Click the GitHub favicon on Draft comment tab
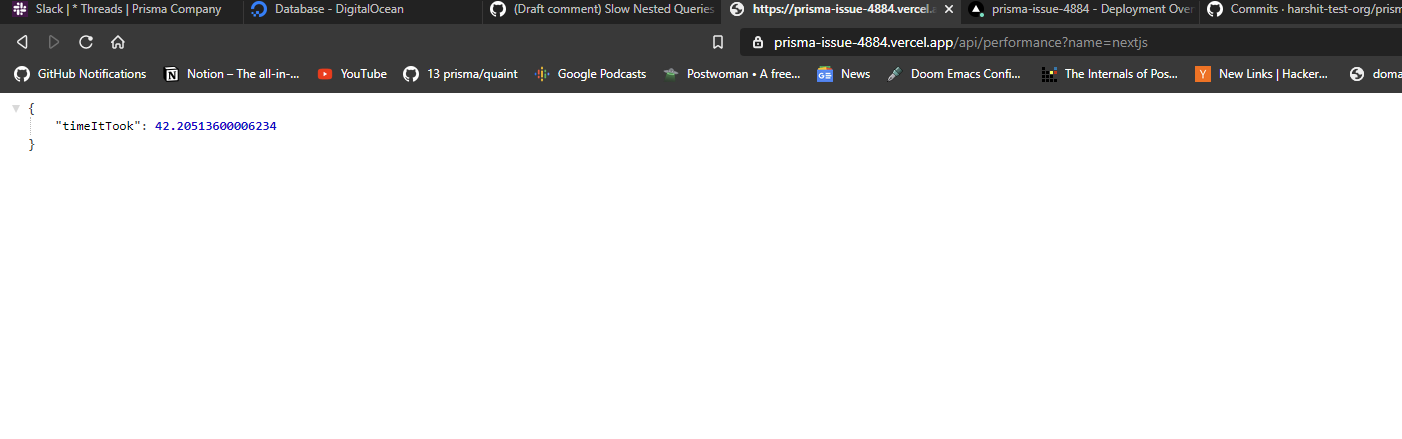 coord(498,9)
